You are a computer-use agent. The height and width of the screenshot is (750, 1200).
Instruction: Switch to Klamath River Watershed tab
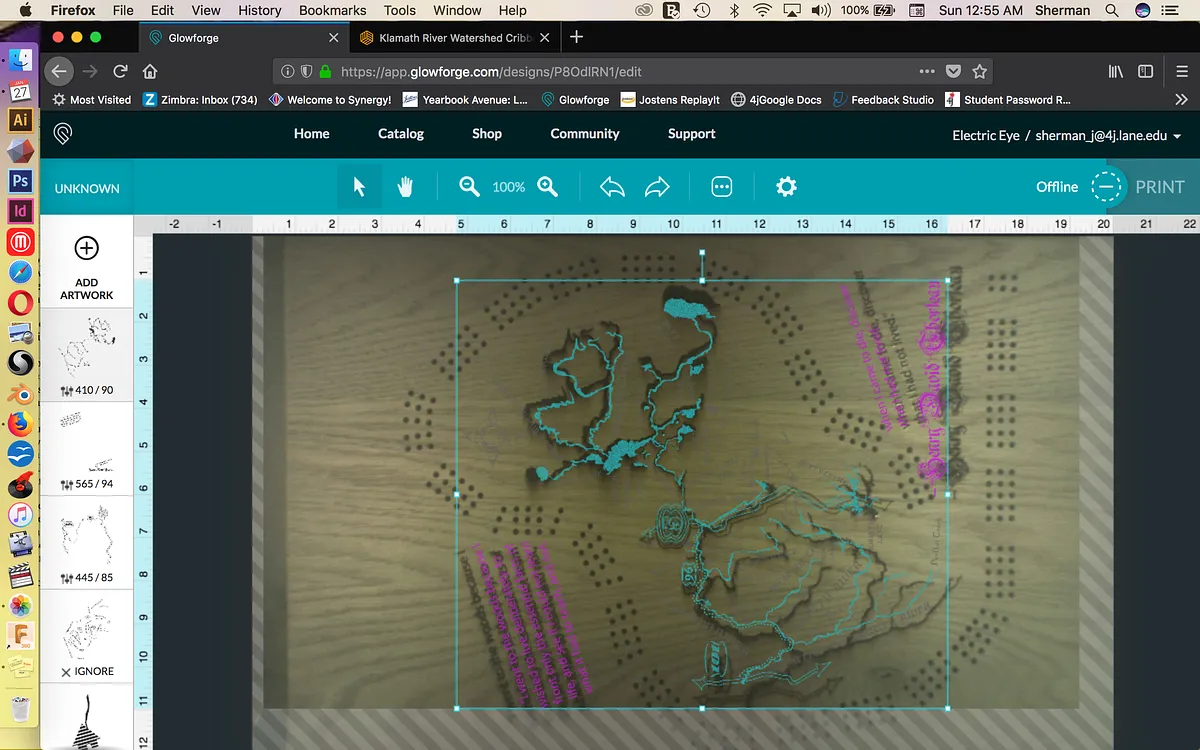pyautogui.click(x=452, y=38)
